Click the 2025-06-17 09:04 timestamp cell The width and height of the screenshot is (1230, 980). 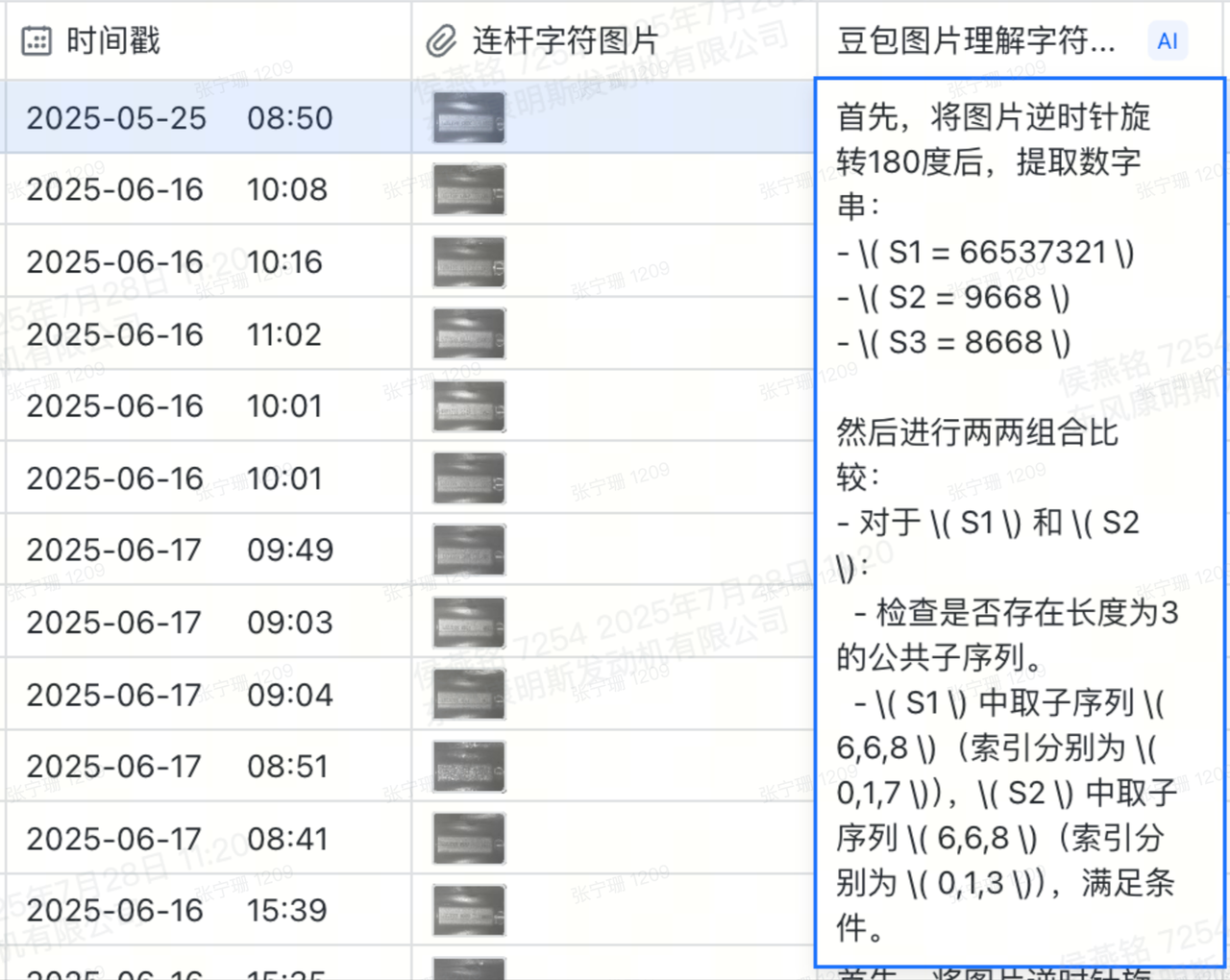point(179,695)
